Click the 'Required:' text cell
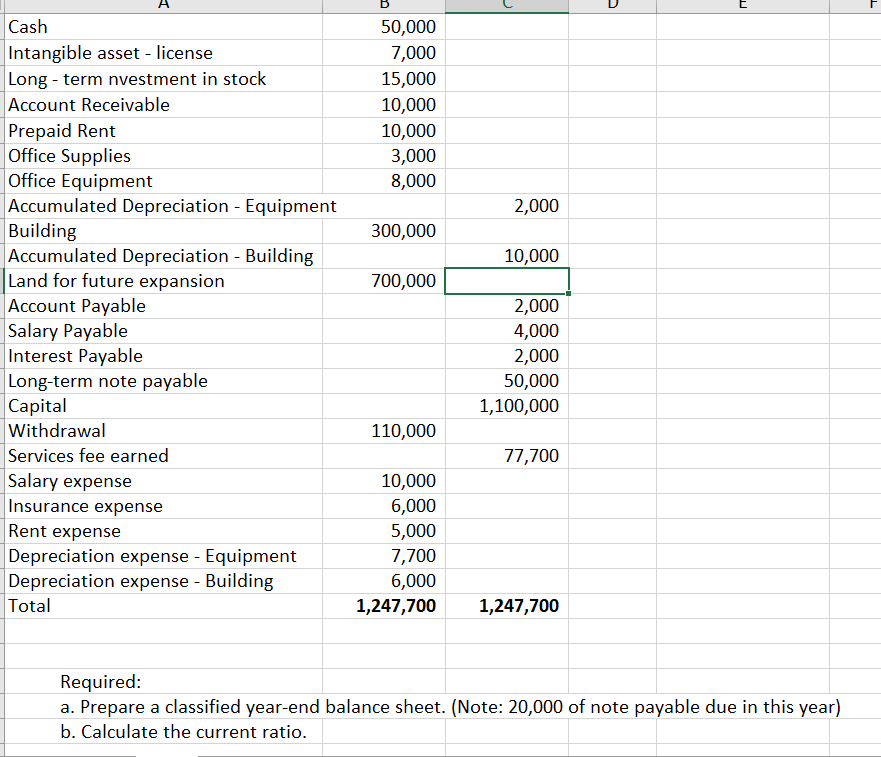 [101, 682]
